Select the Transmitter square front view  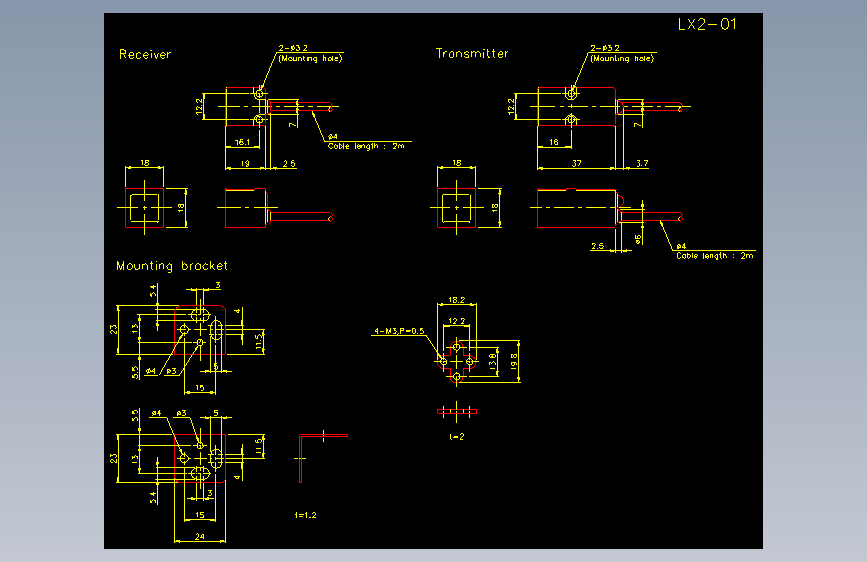click(456, 207)
